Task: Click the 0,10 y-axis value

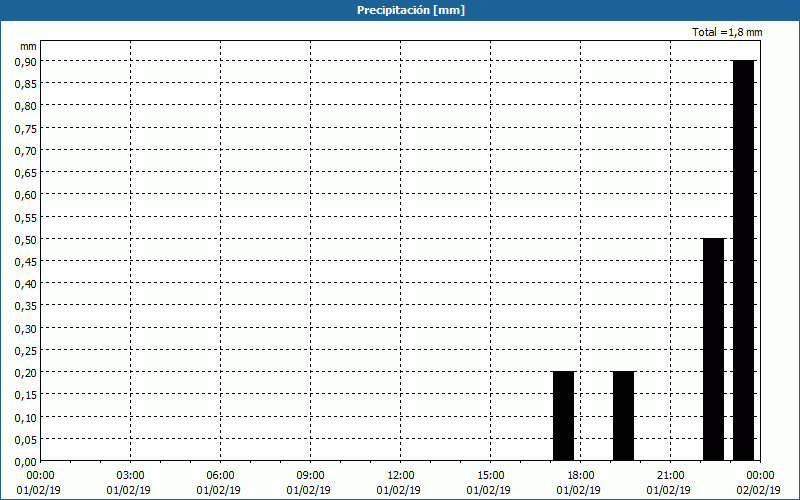Action: pos(26,417)
